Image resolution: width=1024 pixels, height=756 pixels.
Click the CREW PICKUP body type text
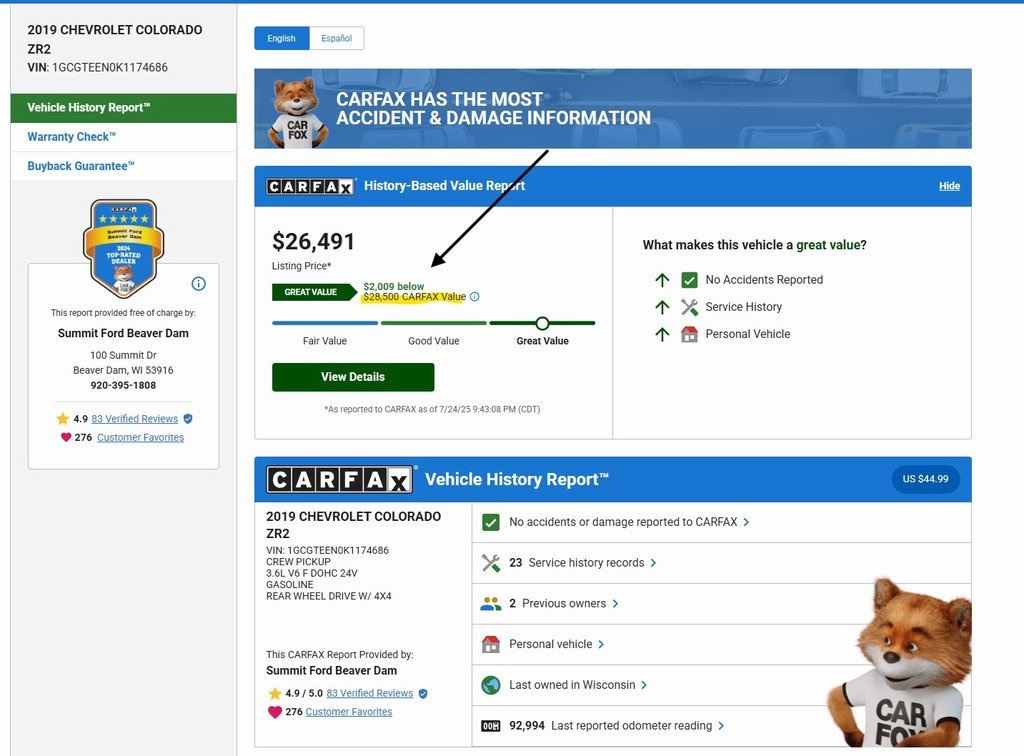298,561
